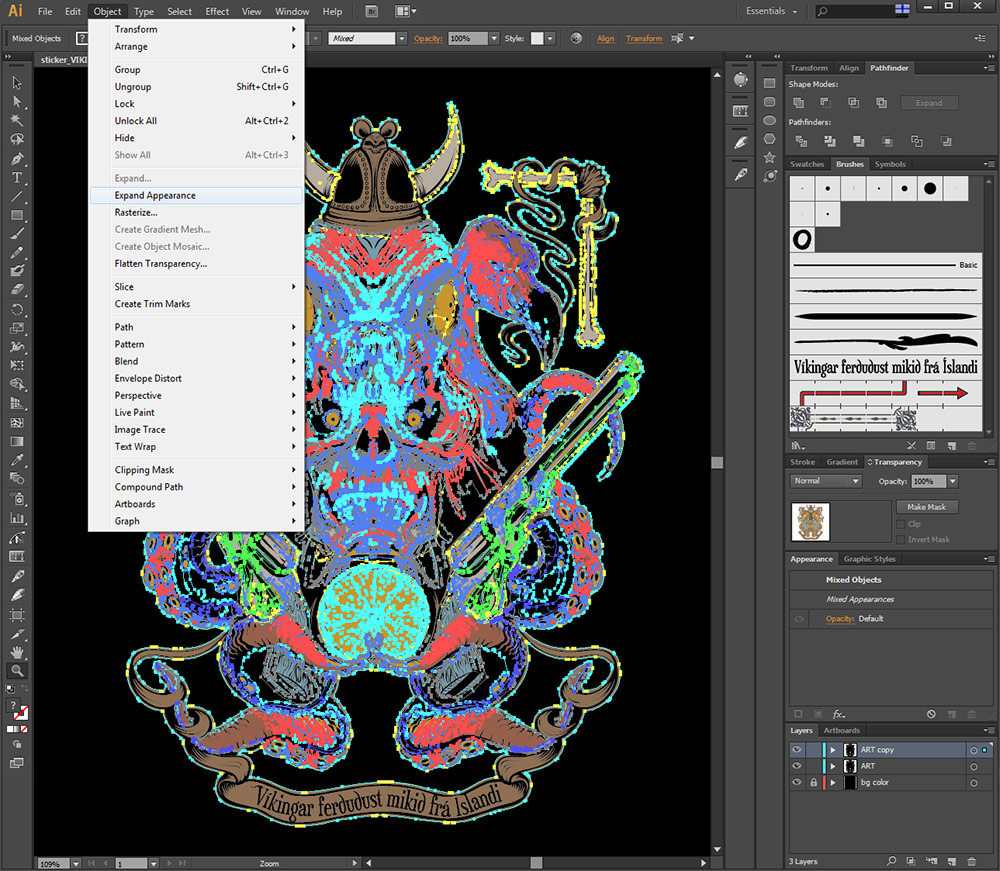Expand the ART layer

pyautogui.click(x=833, y=766)
